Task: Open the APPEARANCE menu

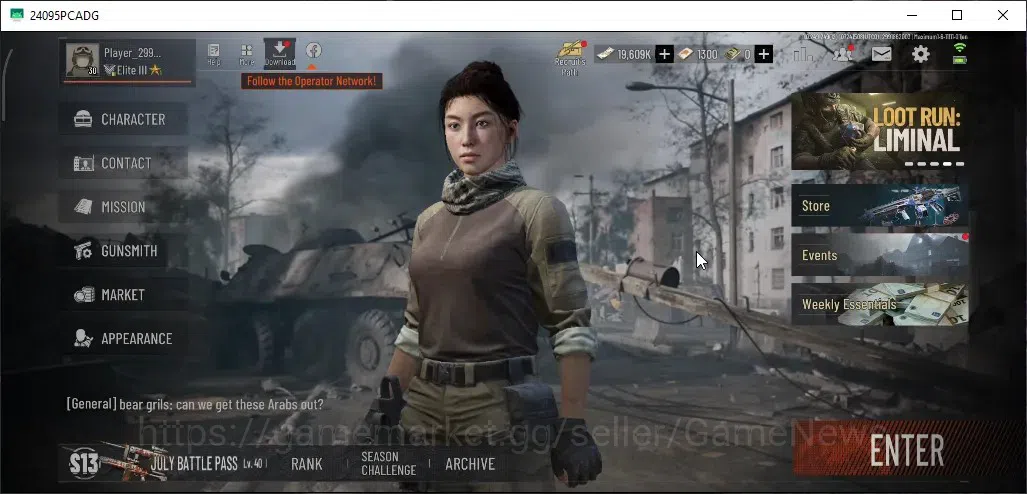Action: click(x=123, y=339)
